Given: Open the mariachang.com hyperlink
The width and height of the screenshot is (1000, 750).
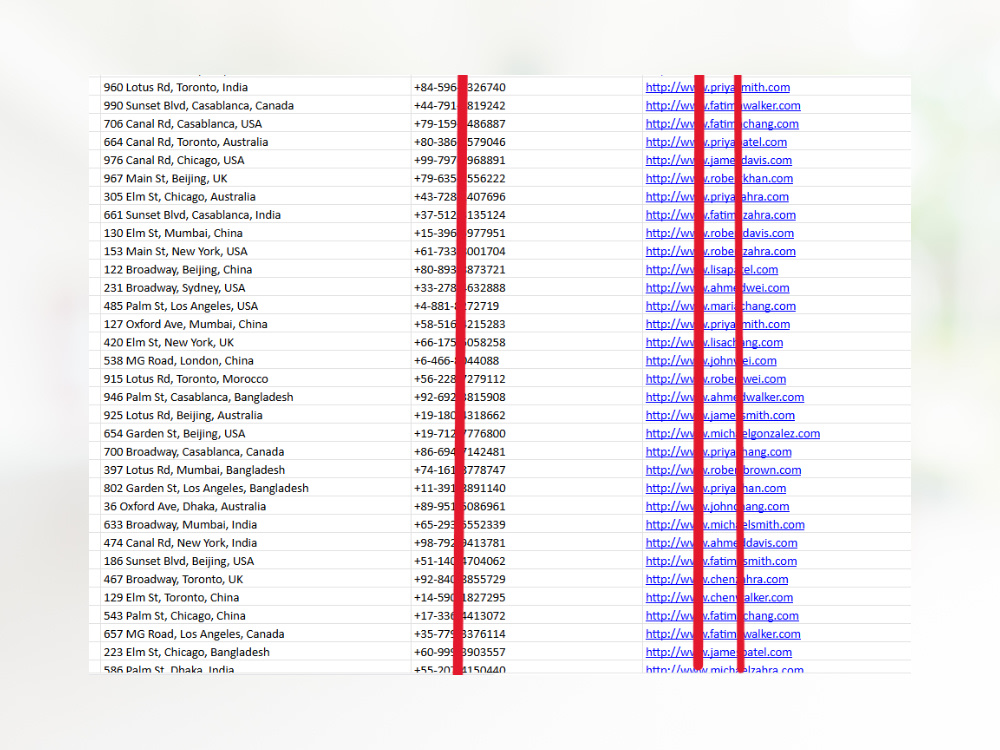Looking at the screenshot, I should (x=721, y=306).
